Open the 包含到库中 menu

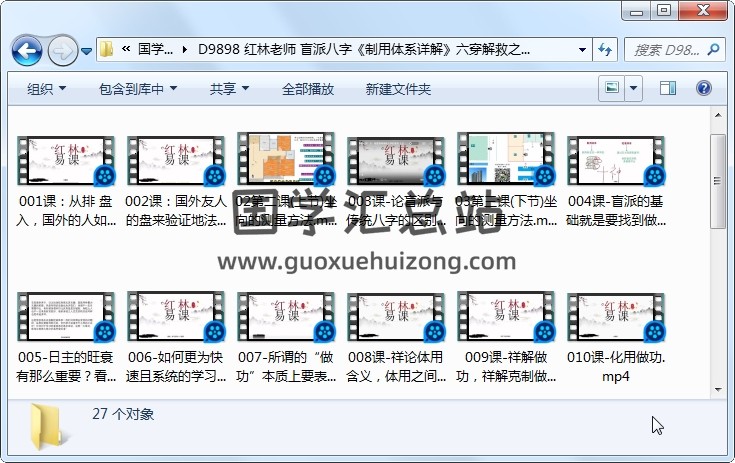138,89
